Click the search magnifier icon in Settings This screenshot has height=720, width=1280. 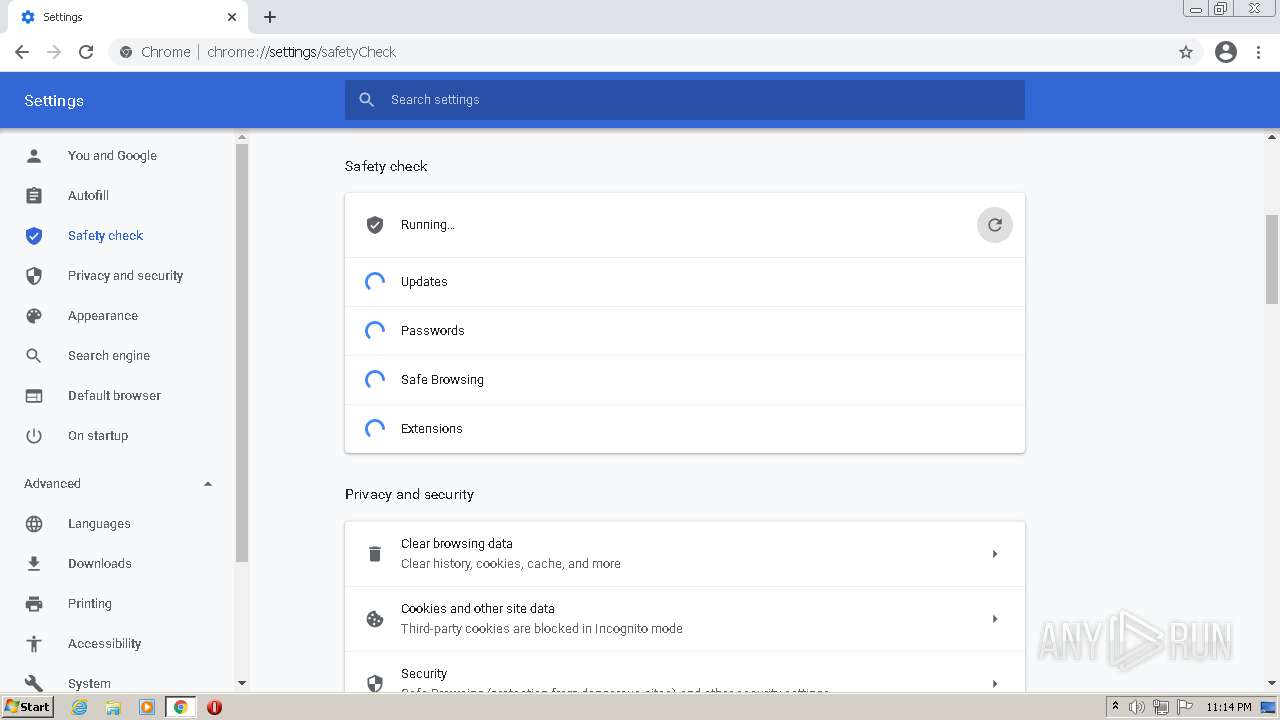367,100
